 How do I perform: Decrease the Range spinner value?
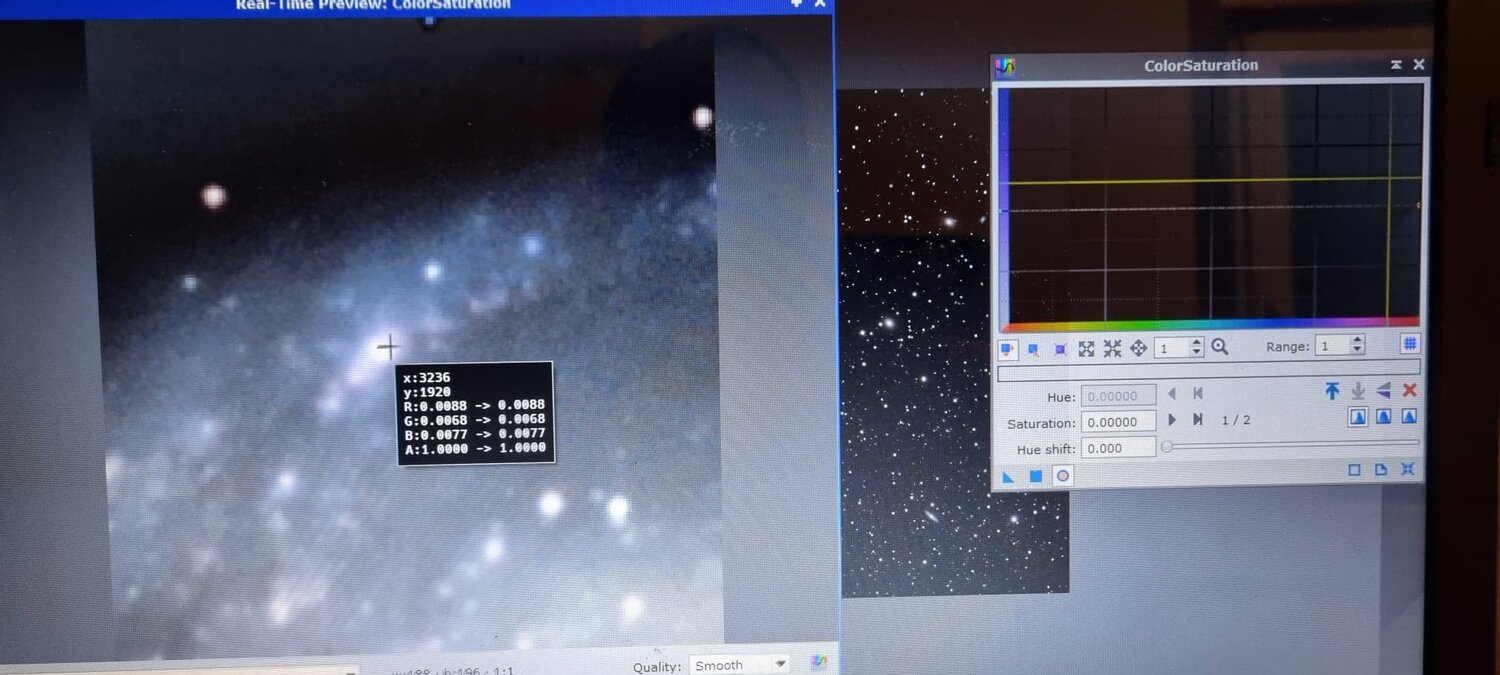click(1357, 350)
